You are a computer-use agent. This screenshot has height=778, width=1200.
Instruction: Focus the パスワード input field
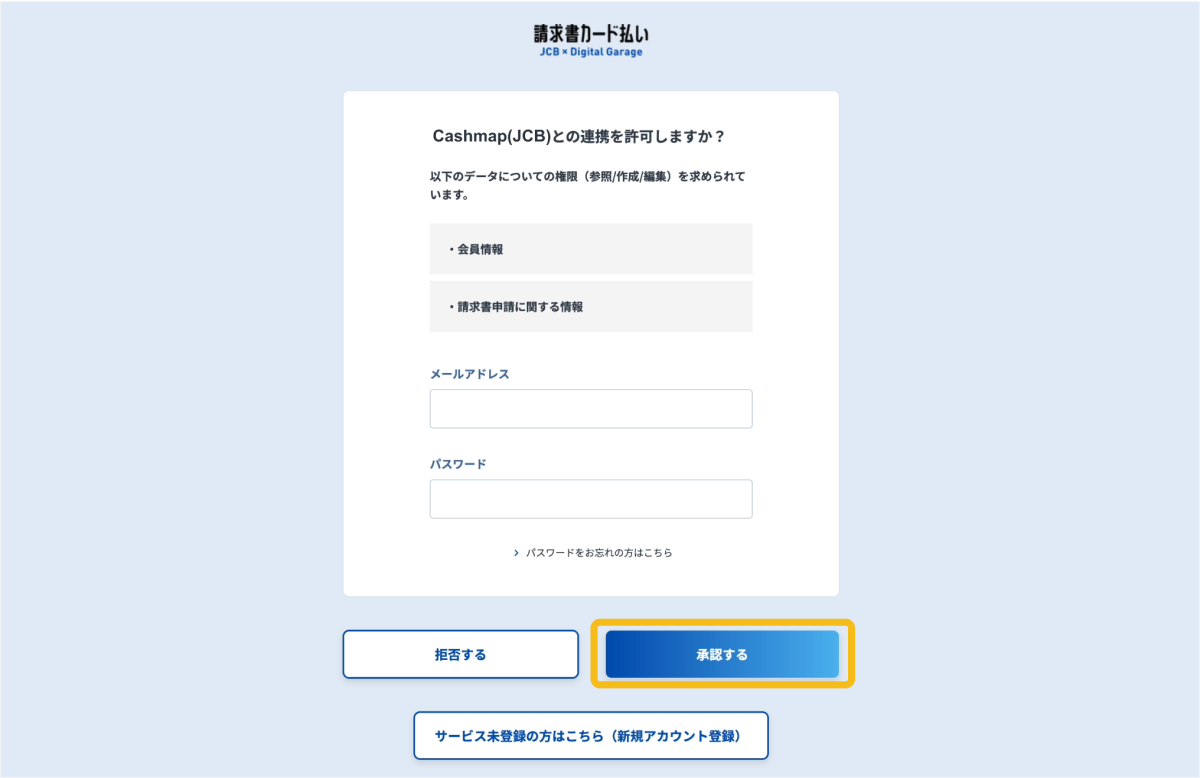click(x=590, y=499)
